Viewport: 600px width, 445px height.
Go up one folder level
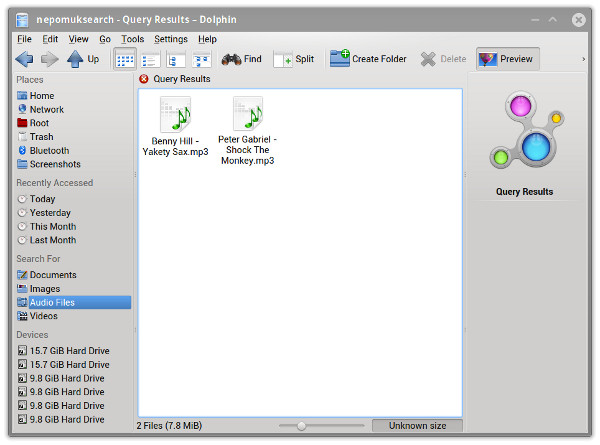coord(83,59)
